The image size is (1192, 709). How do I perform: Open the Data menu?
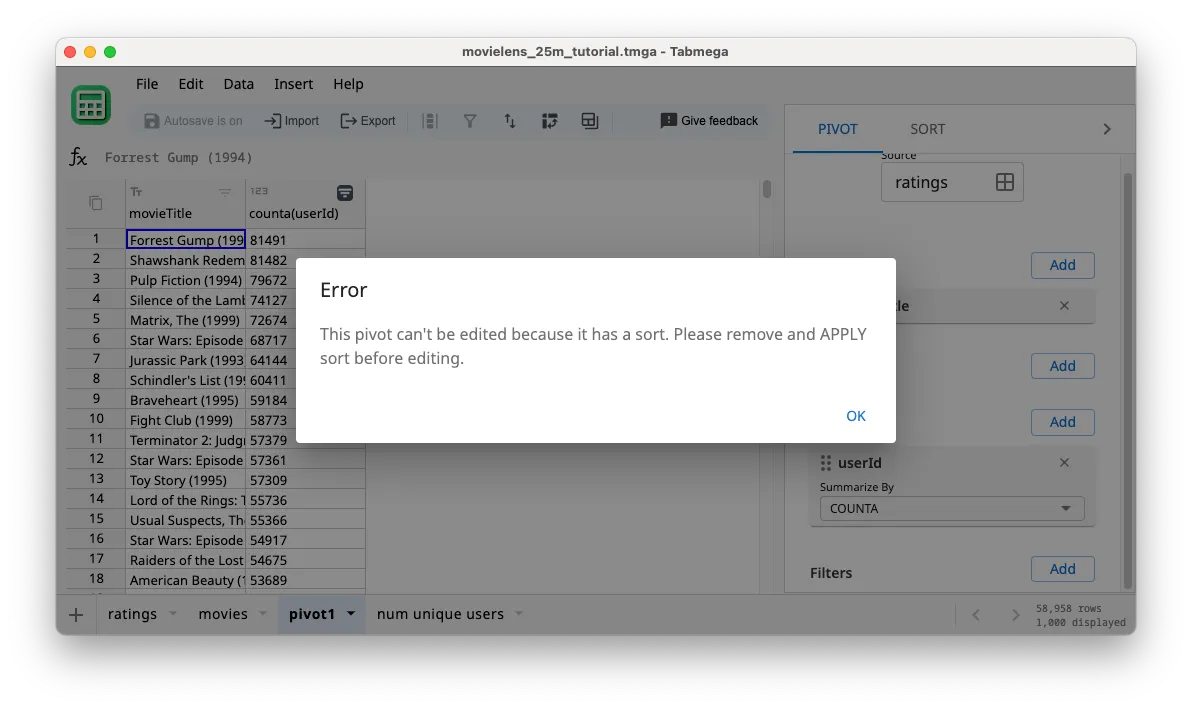point(238,84)
